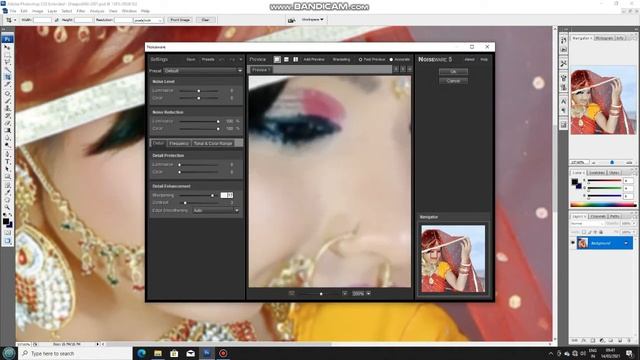Select Fast Preview radio button
The width and height of the screenshot is (640, 360).
click(360, 60)
